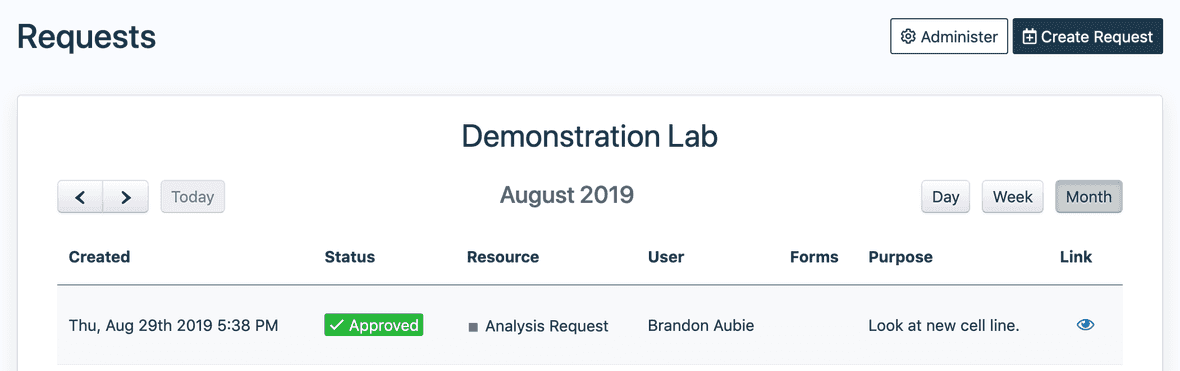The image size is (1180, 371).
Task: Open Analysis Request resource link
Action: click(546, 327)
